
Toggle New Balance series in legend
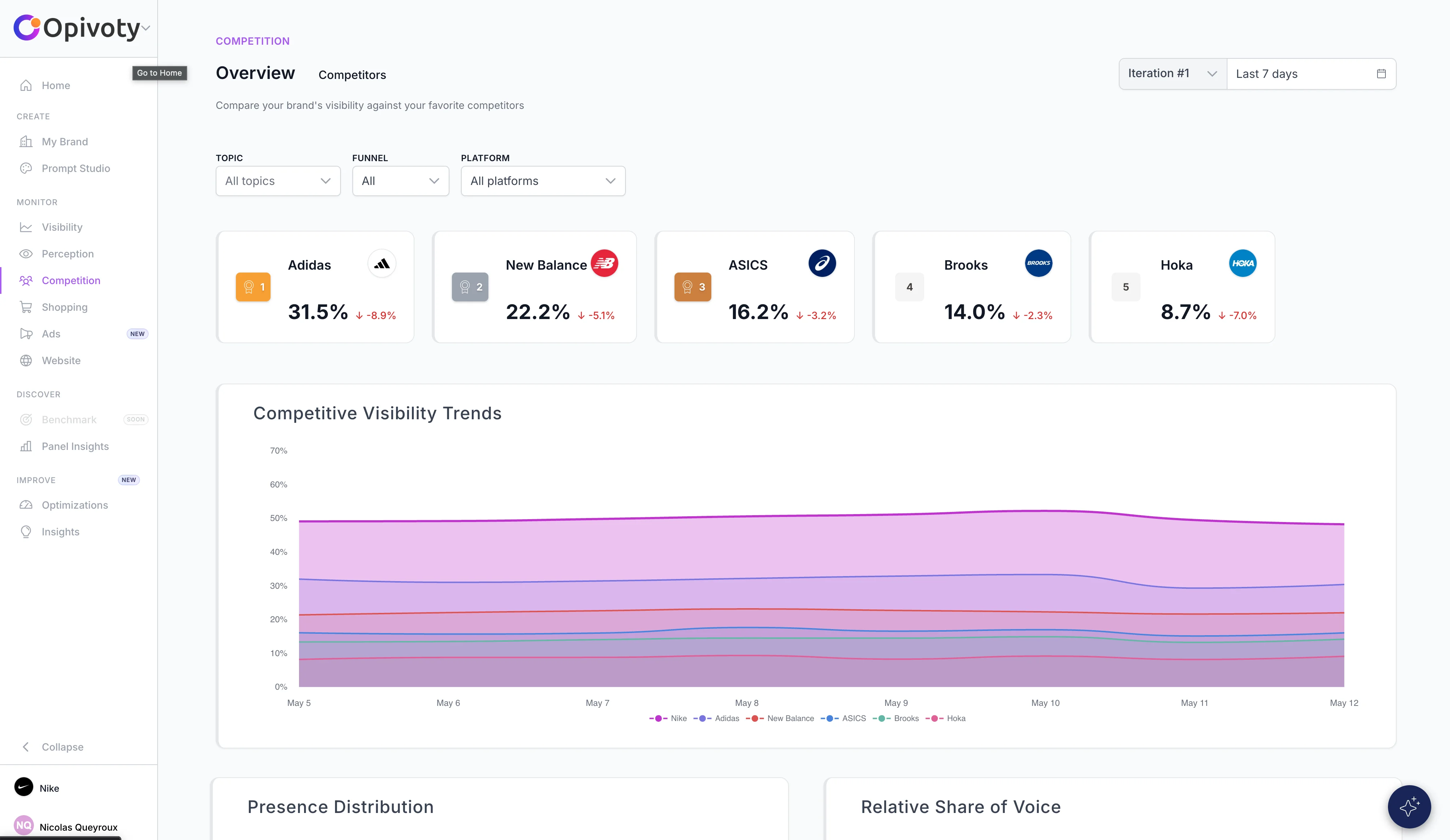780,718
